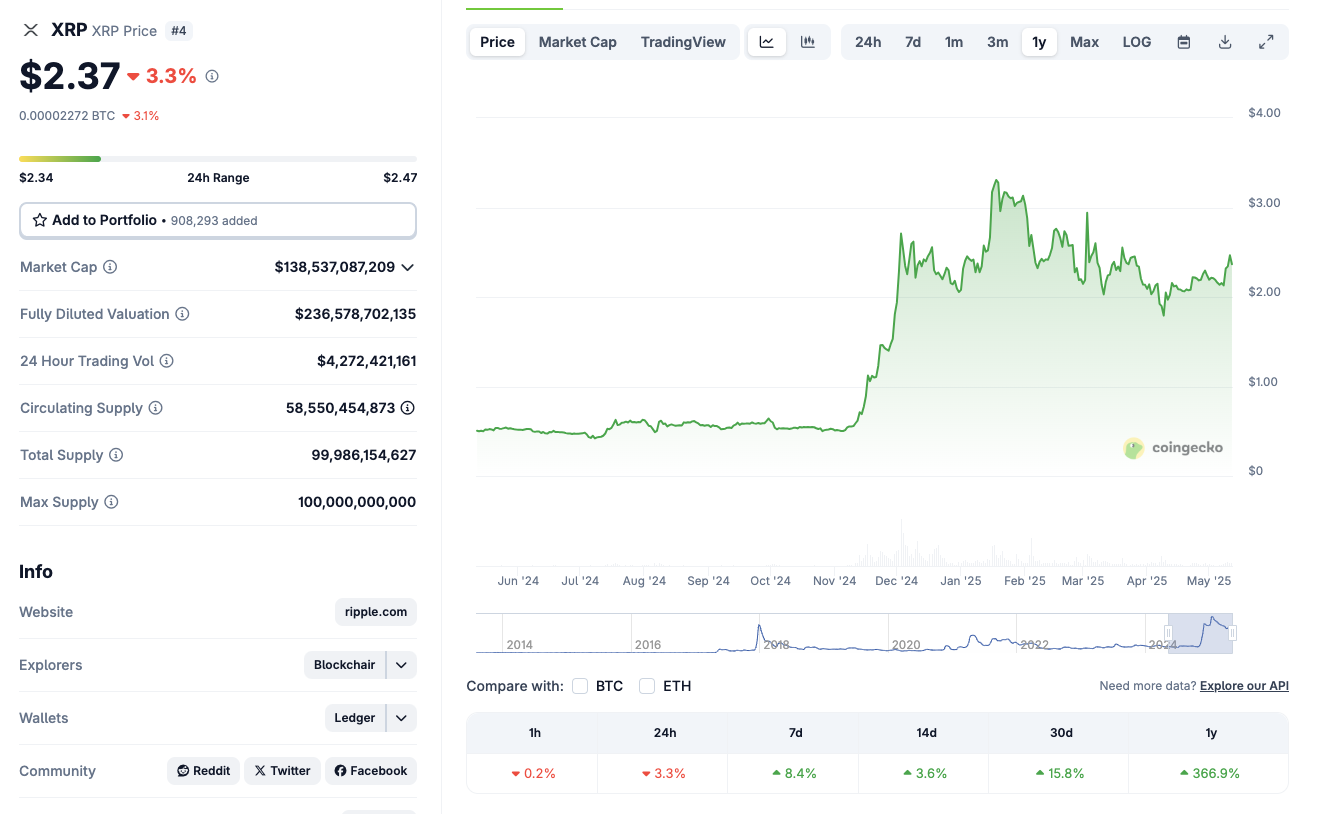Switch to line chart view icon
Screen dimensions: 1334x814
click(767, 42)
